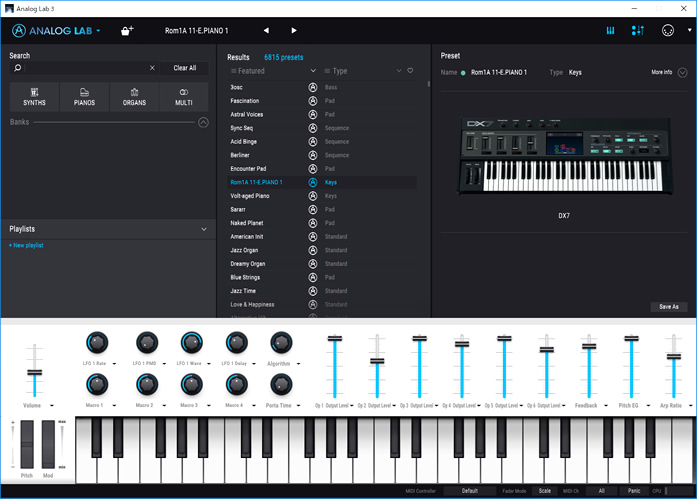
Task: Click Arturia icon next to Dreamy Organ
Action: [x=313, y=264]
